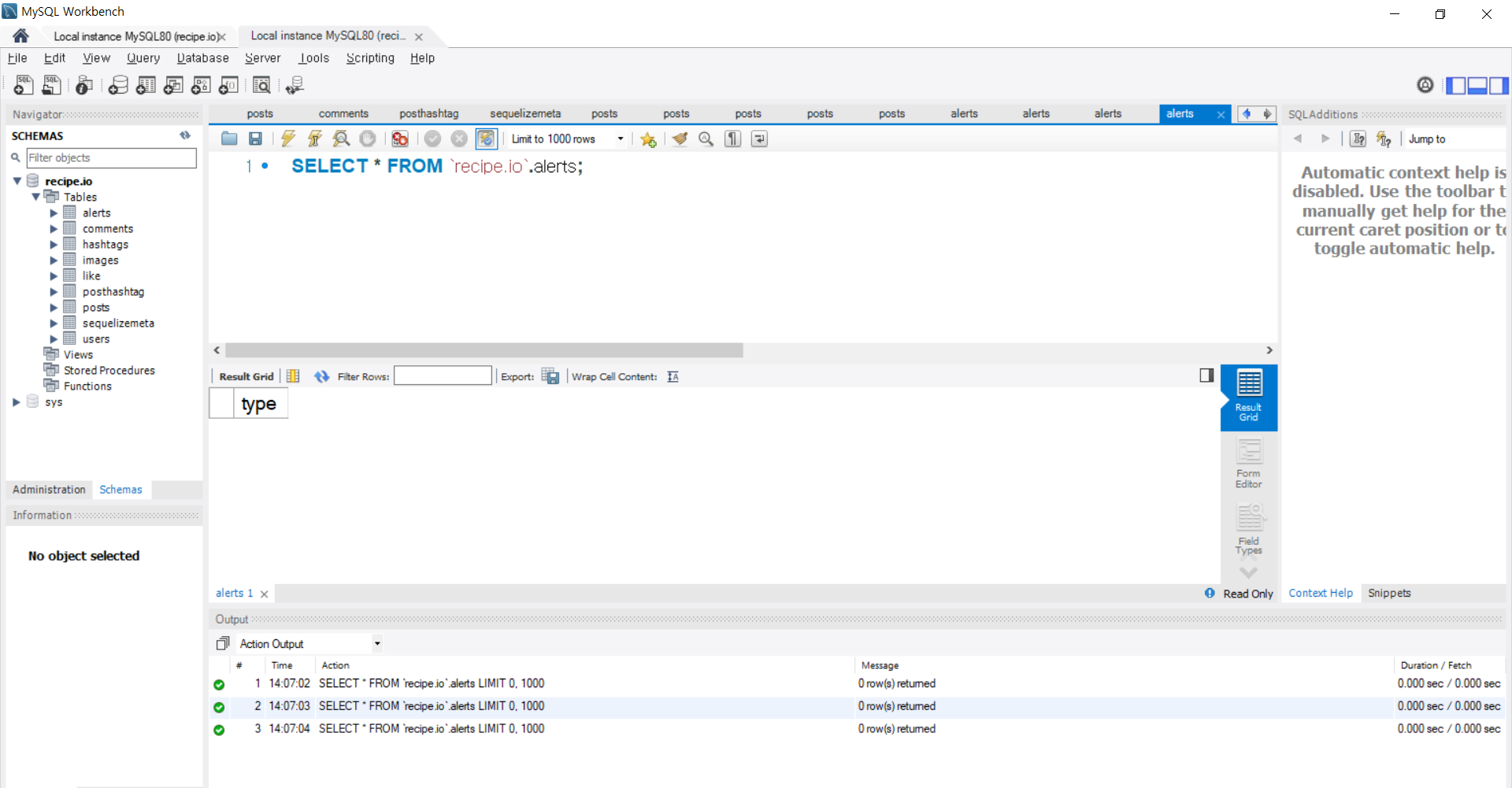
Task: Refresh the schemas list
Action: click(x=185, y=135)
